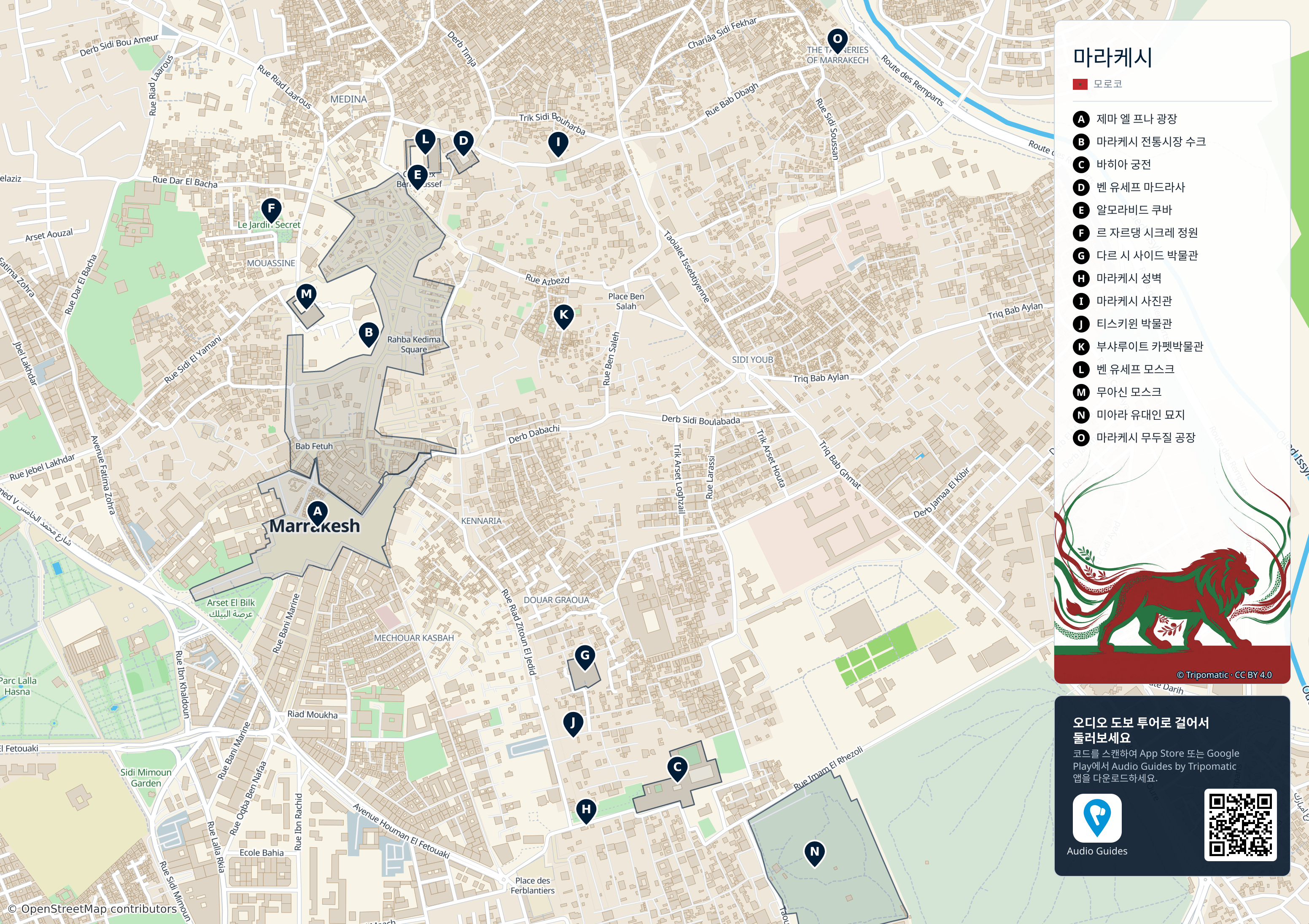Click map pin A at Marrakesh square
The width and height of the screenshot is (1309, 924).
[x=318, y=513]
